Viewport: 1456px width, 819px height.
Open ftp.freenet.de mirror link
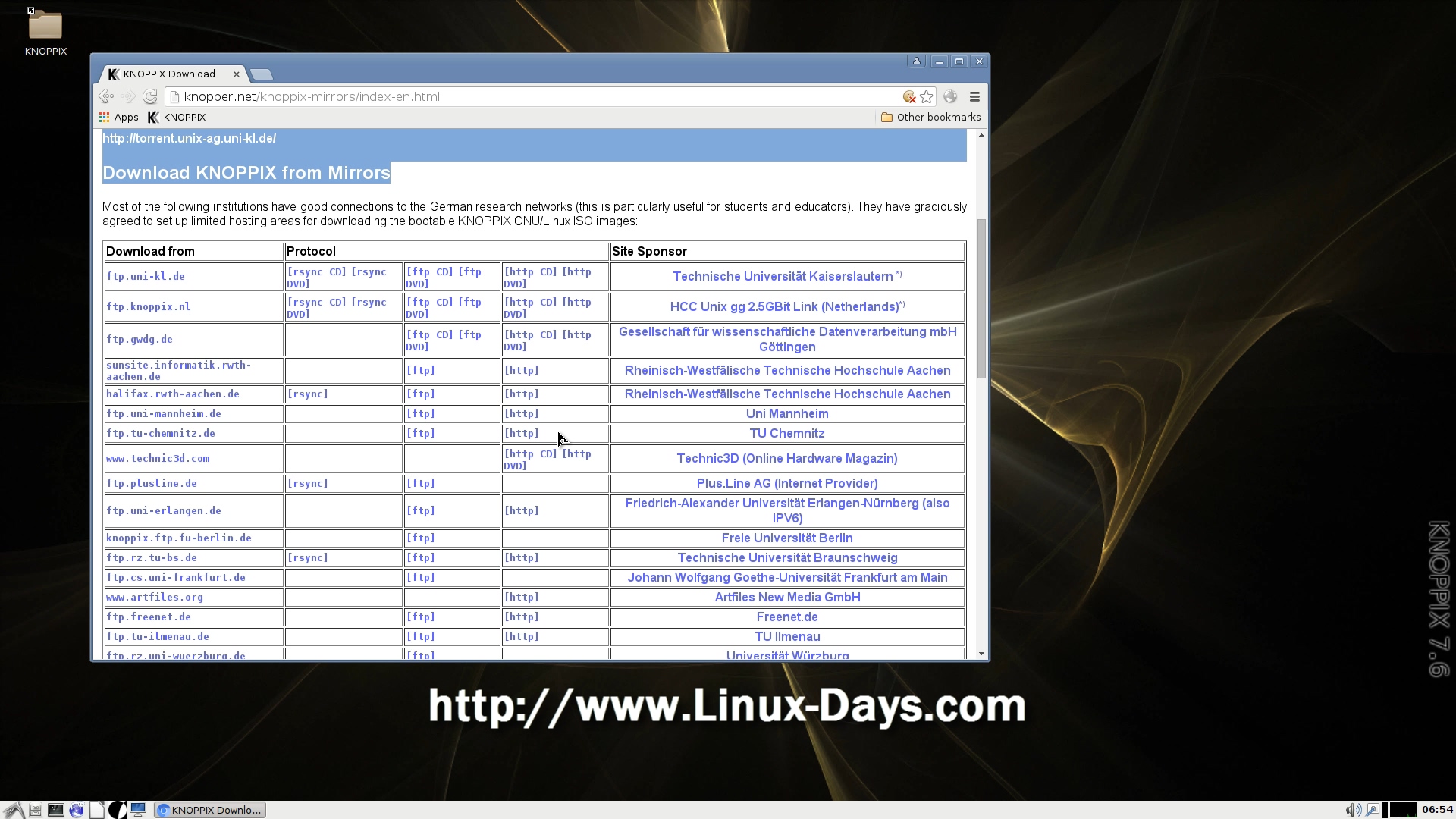(149, 617)
